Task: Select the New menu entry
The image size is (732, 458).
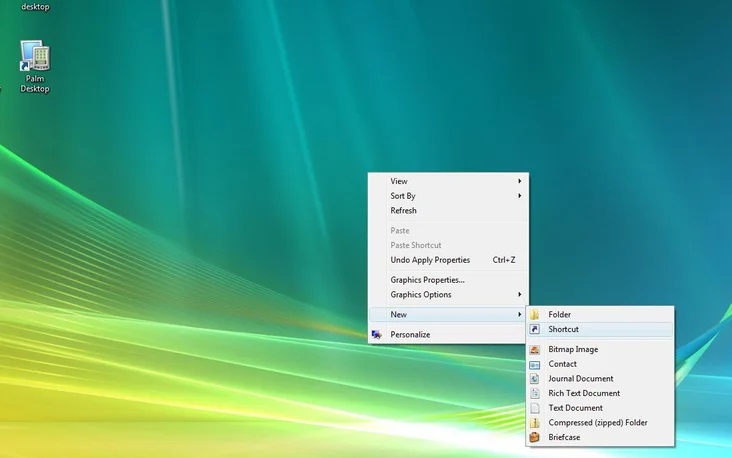Action: (x=448, y=315)
